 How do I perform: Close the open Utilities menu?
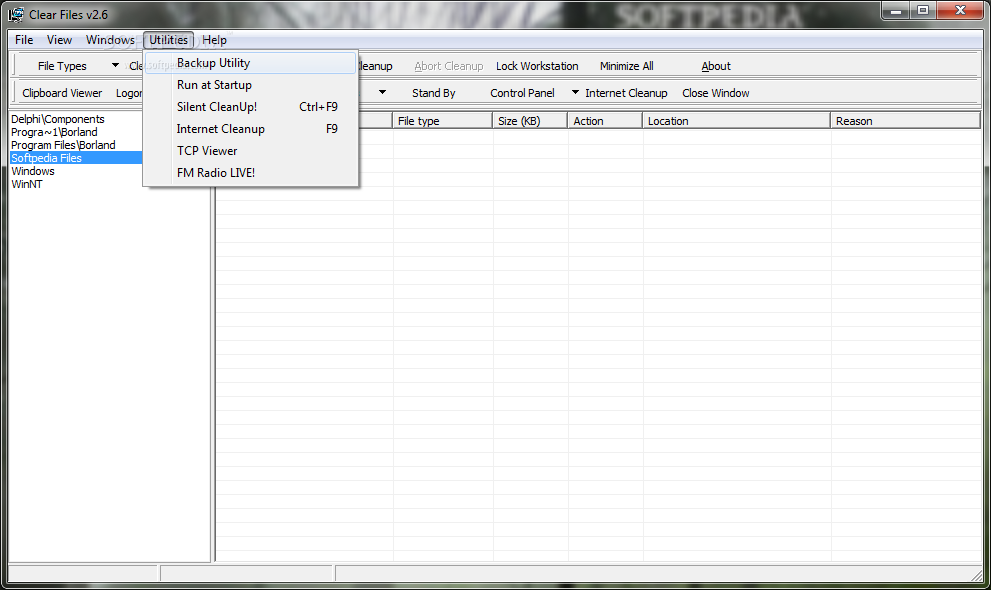pos(168,40)
